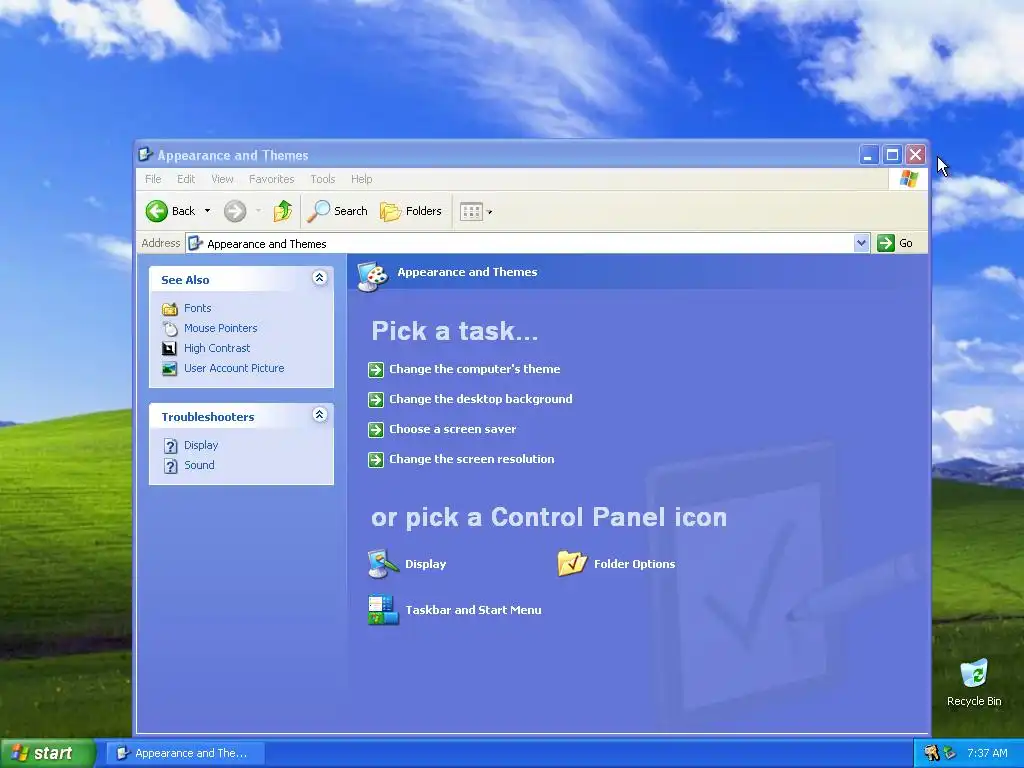Open the Start menu
1024x768 pixels.
coord(47,753)
